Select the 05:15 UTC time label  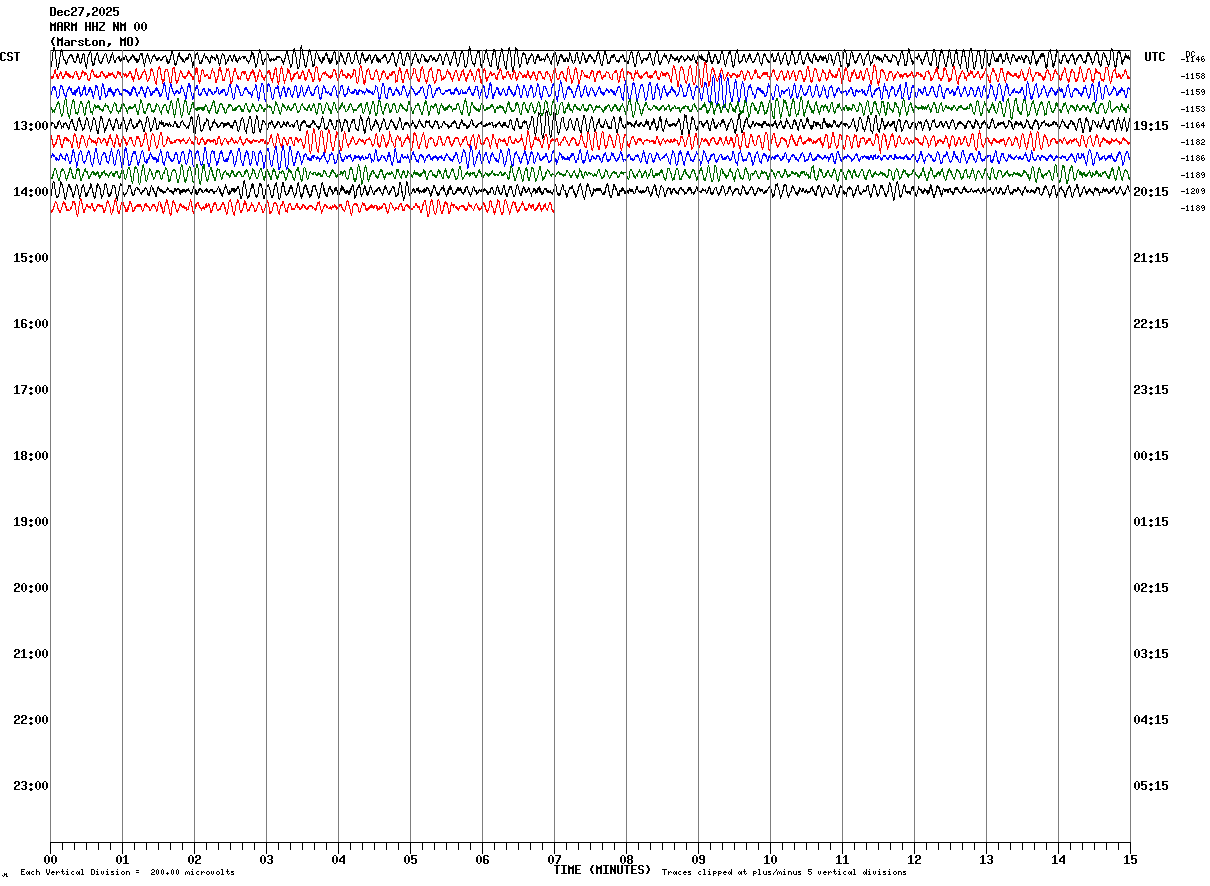1150,786
